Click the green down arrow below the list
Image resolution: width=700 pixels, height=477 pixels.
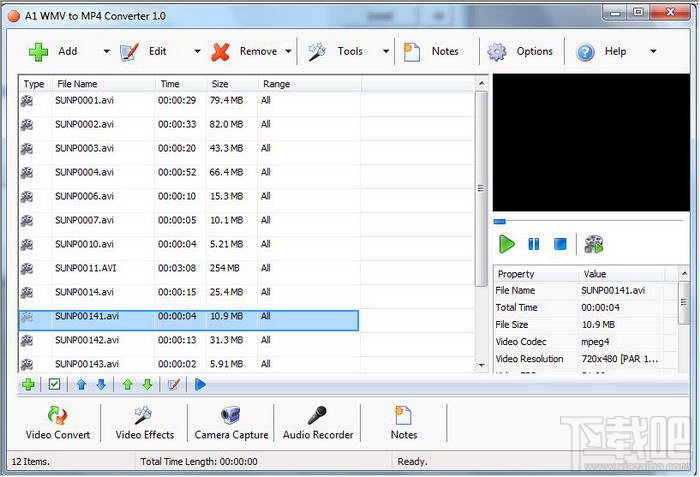tap(147, 385)
